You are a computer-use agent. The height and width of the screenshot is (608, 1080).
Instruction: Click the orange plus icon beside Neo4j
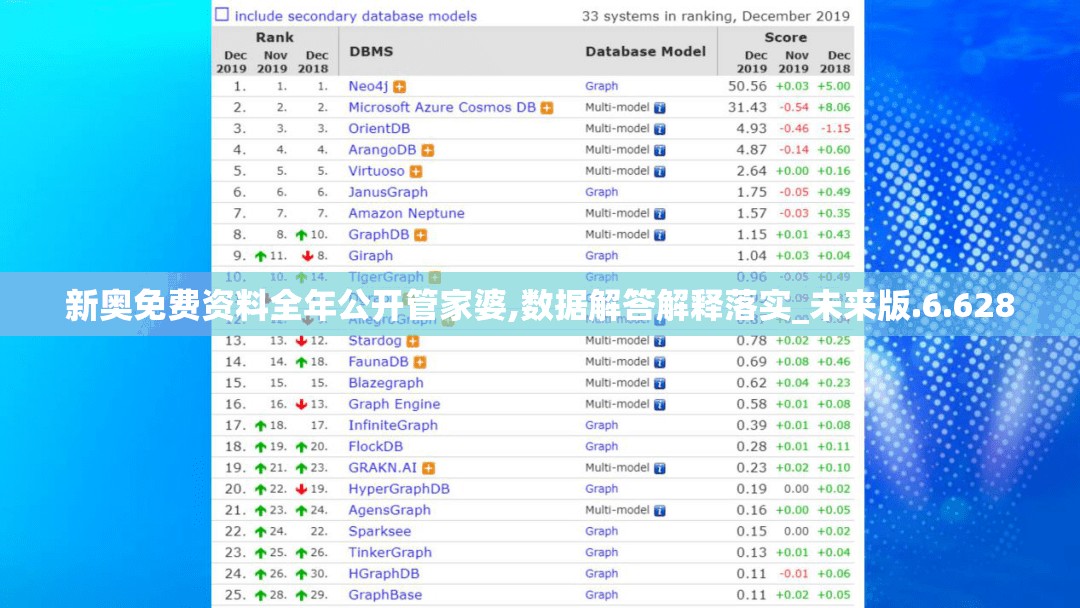pyautogui.click(x=399, y=87)
